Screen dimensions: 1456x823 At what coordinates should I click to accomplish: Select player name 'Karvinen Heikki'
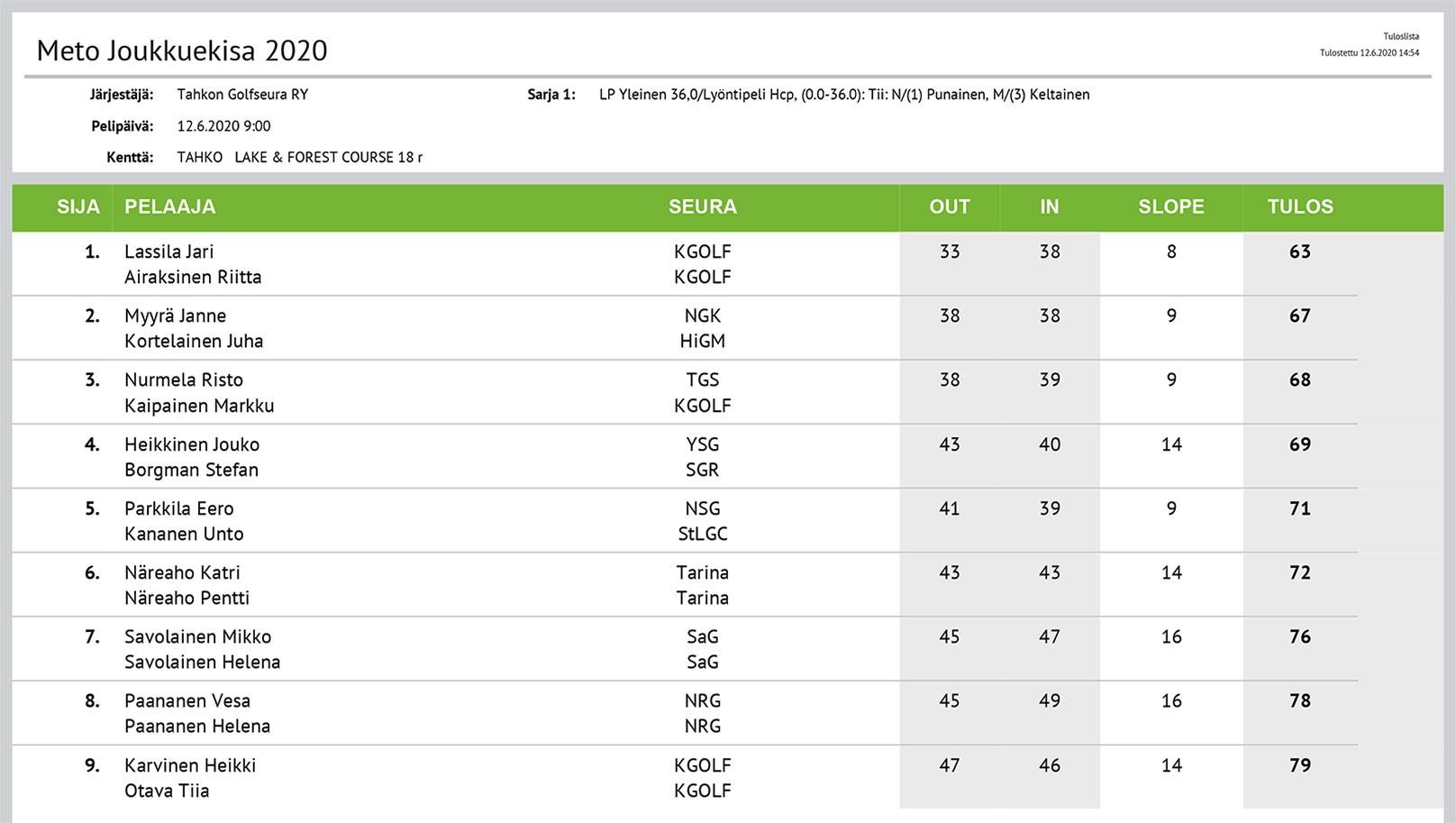tap(190, 765)
